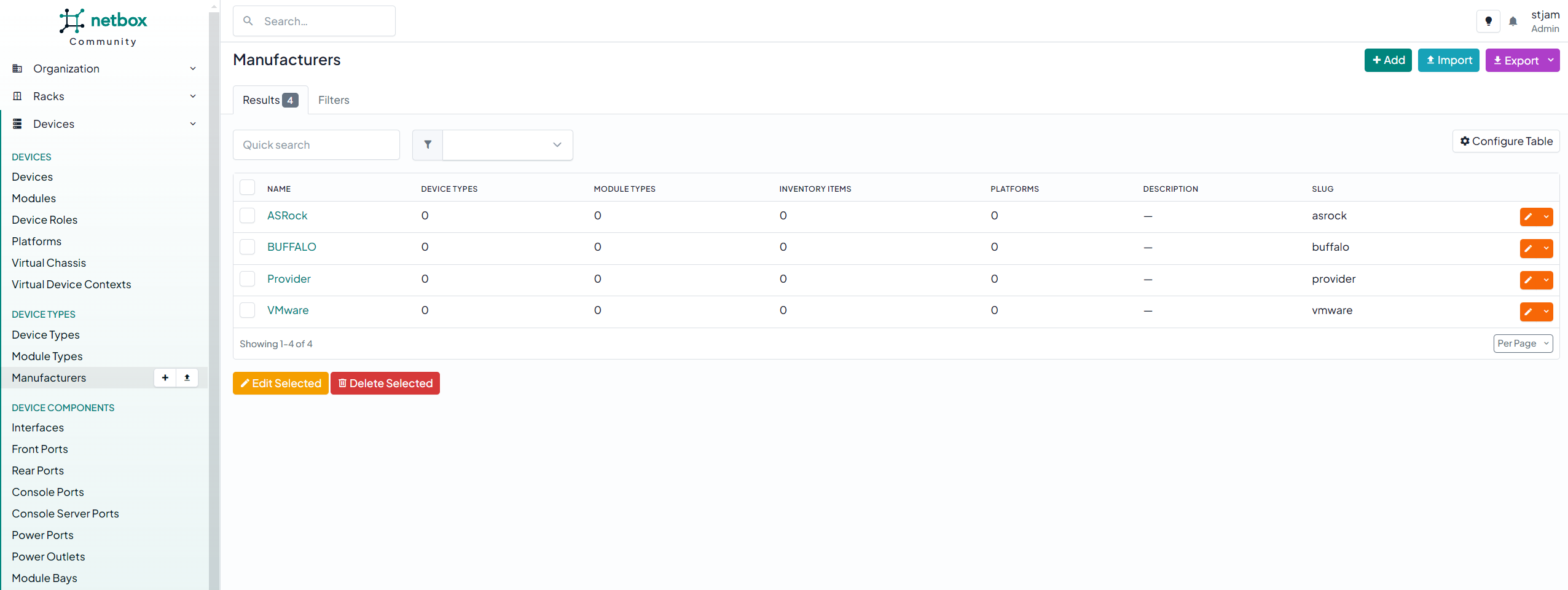Click the Import button

coord(1448,60)
